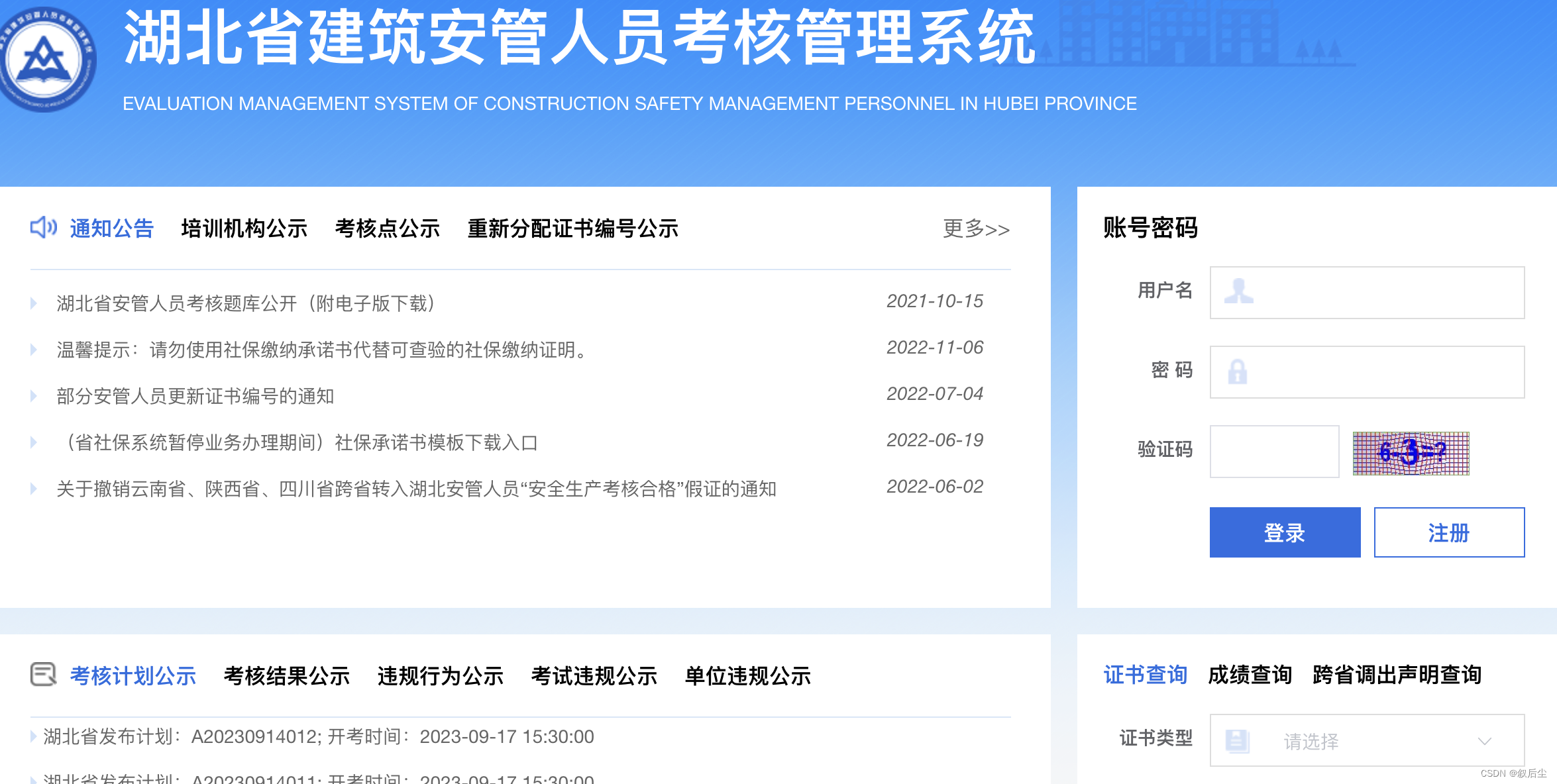1557x784 pixels.
Task: Expand the certificate type dropdown
Action: click(1366, 740)
